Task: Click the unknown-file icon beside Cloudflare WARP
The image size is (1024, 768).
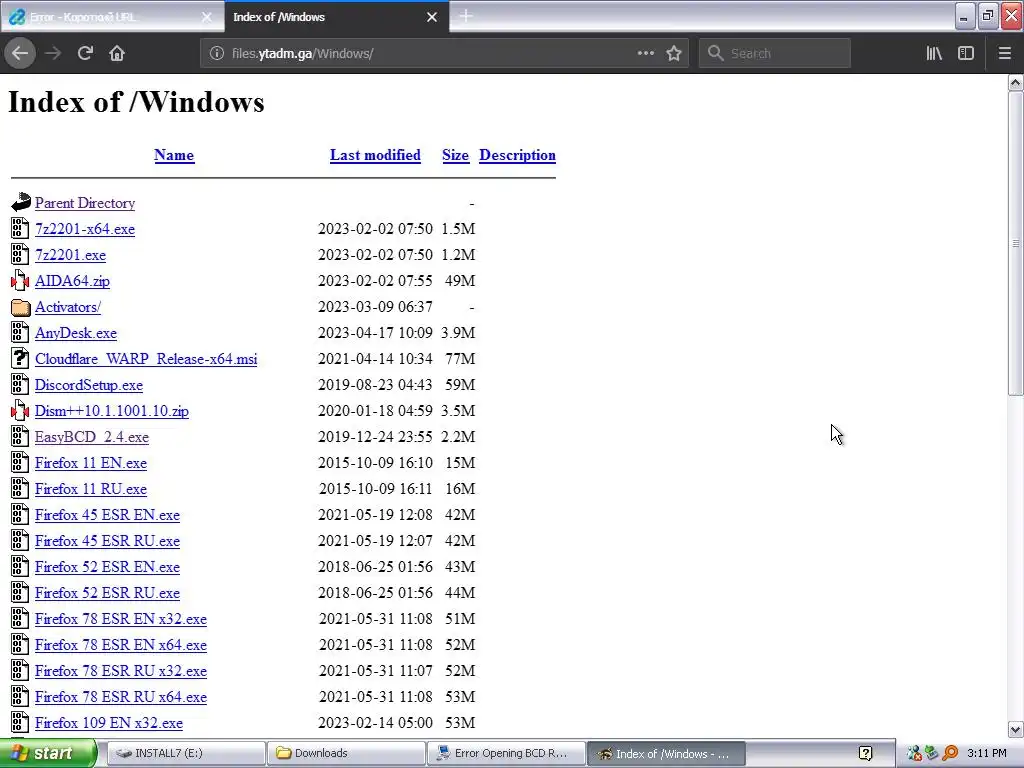Action: tap(20, 358)
